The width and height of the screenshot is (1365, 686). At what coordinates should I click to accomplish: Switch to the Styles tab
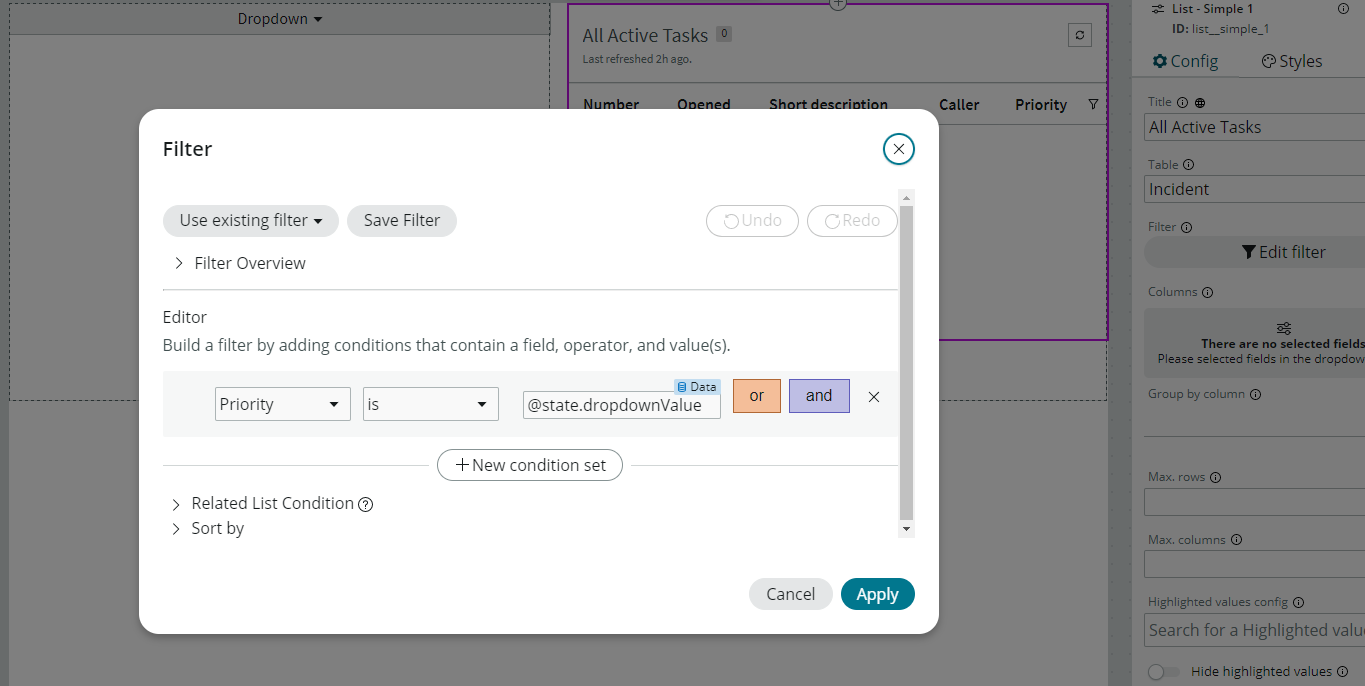coord(1292,61)
